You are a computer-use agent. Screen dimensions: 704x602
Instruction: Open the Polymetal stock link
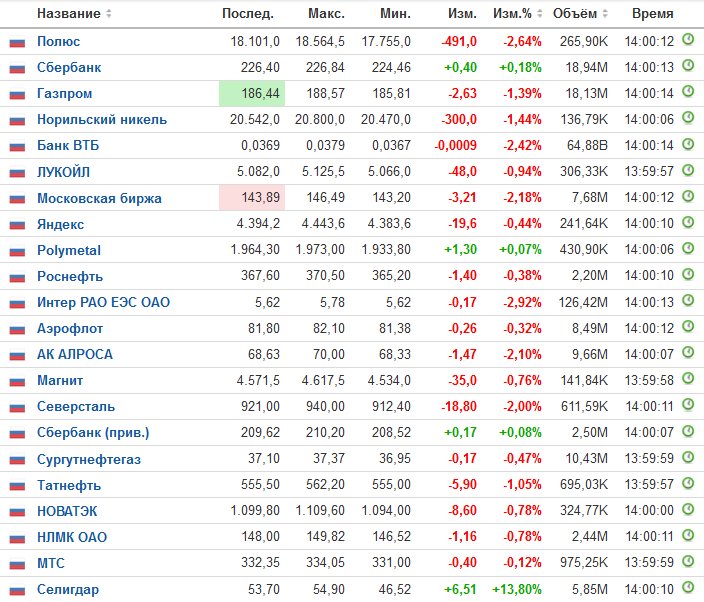69,250
